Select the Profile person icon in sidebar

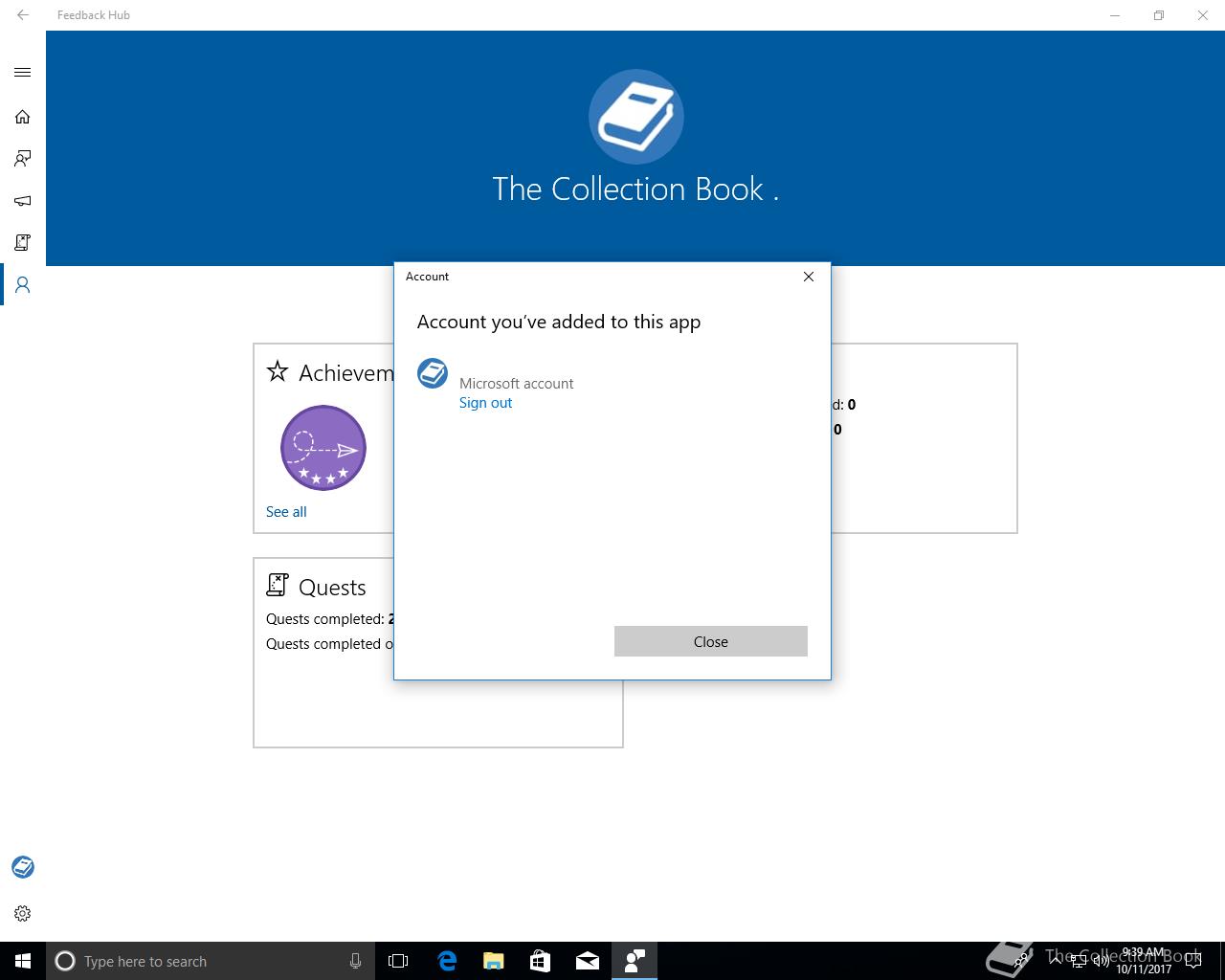tap(23, 285)
